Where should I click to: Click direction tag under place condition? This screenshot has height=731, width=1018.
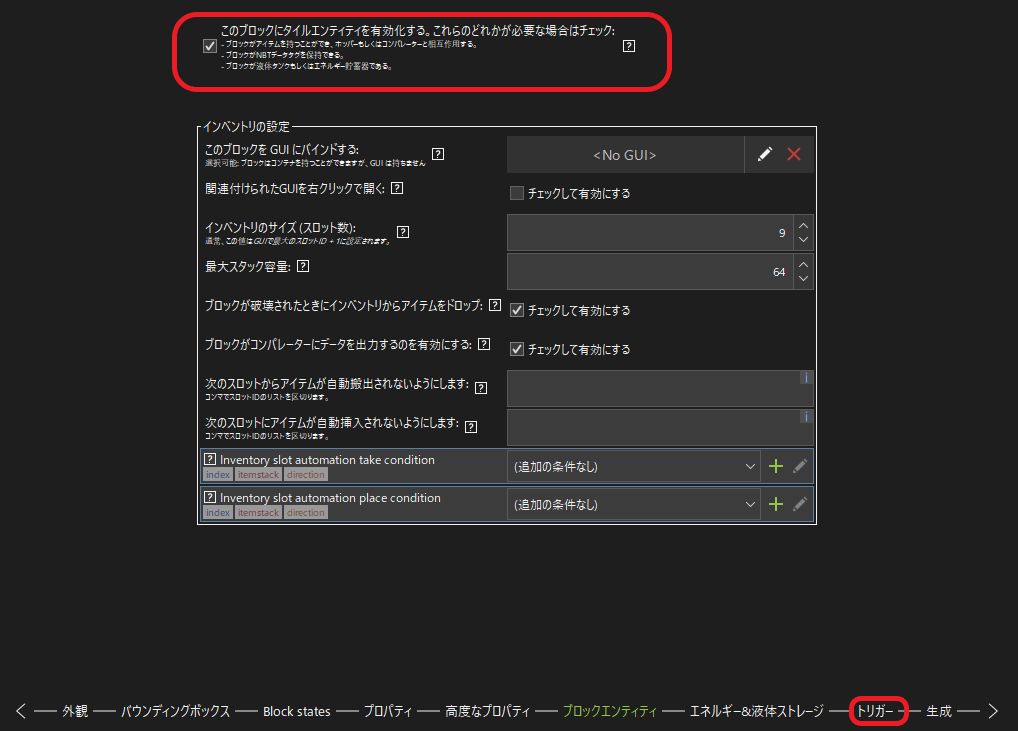(x=306, y=513)
